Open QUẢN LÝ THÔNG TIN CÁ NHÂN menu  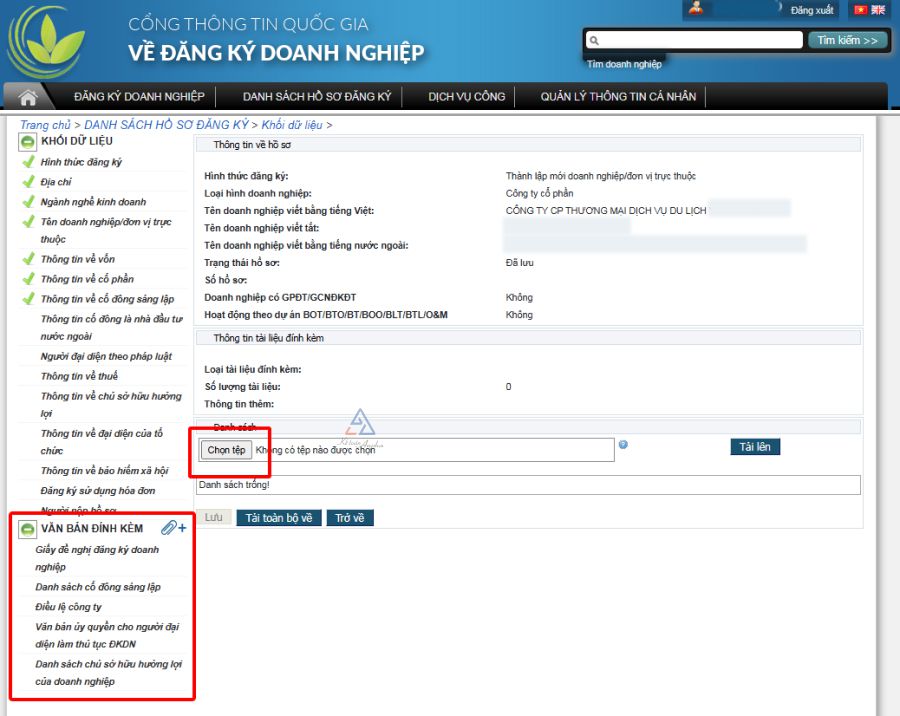(x=618, y=97)
